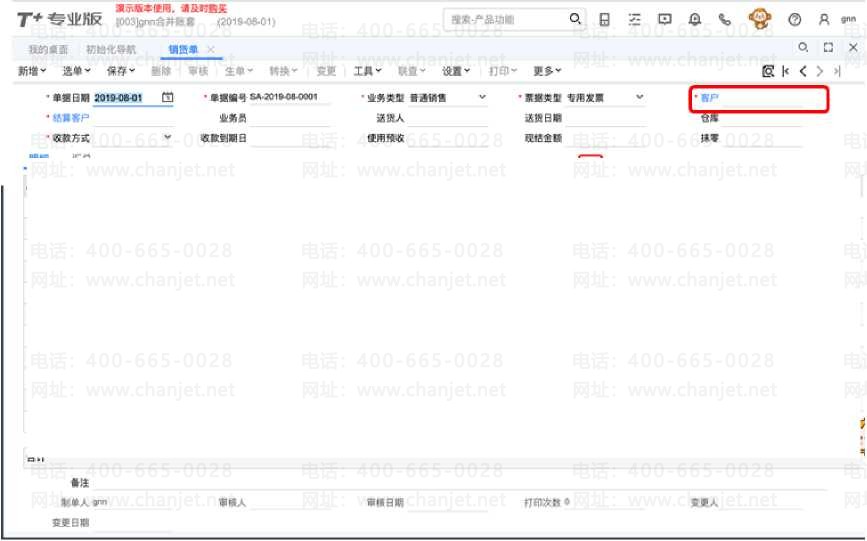Expand the 选单 dropdown menu
This screenshot has width=867, height=541.
(76, 71)
